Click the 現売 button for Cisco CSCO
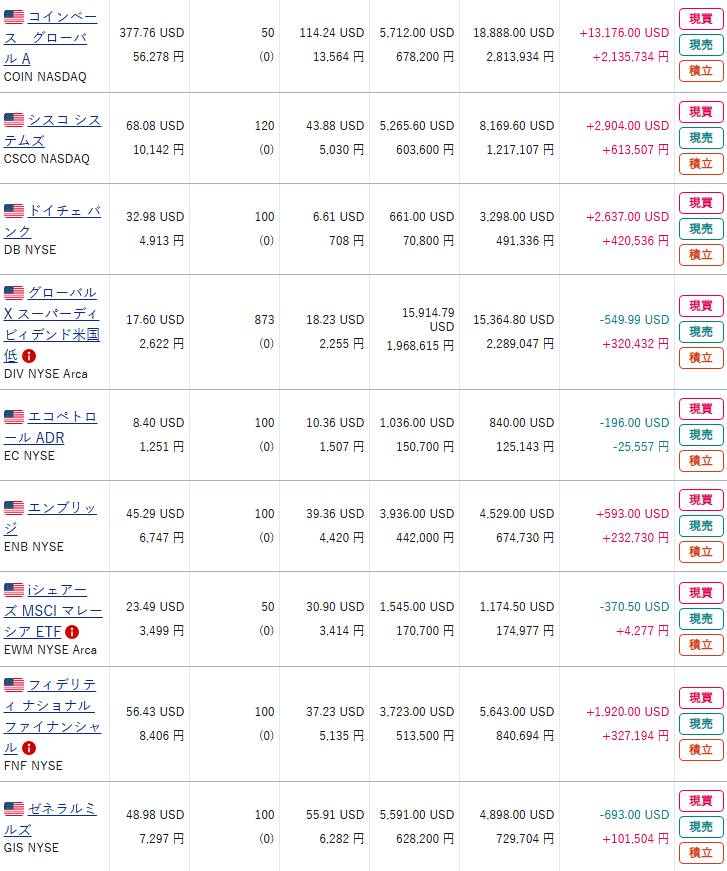 click(701, 138)
